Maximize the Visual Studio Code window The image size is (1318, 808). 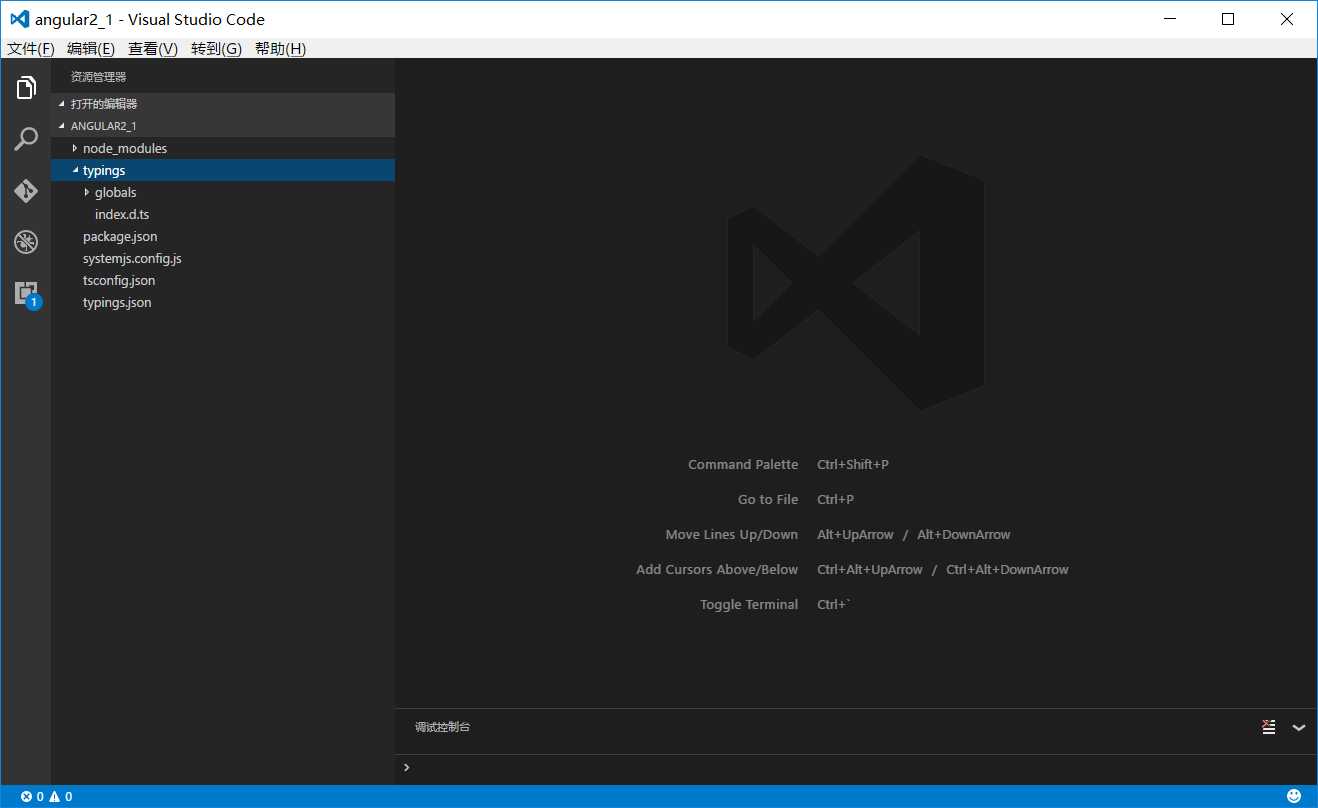(x=1228, y=19)
